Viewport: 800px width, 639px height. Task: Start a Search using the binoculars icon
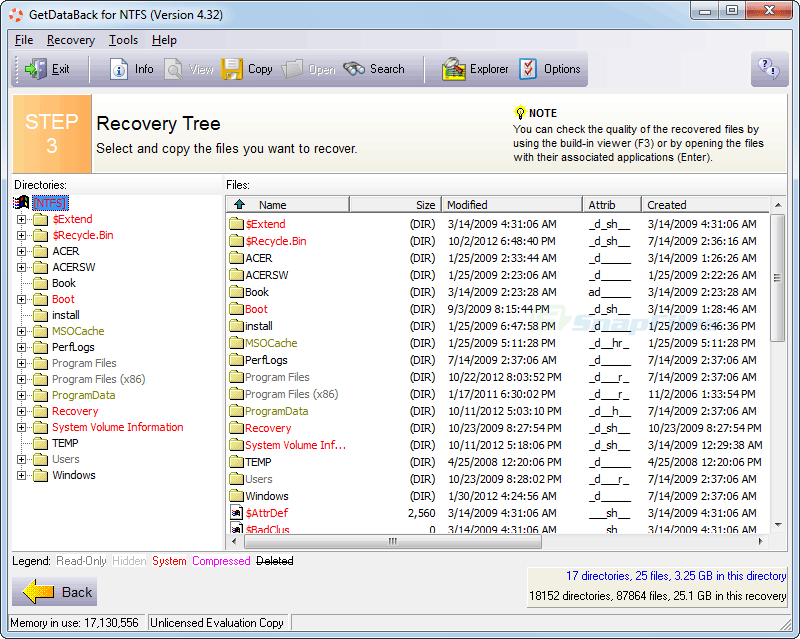tap(356, 69)
